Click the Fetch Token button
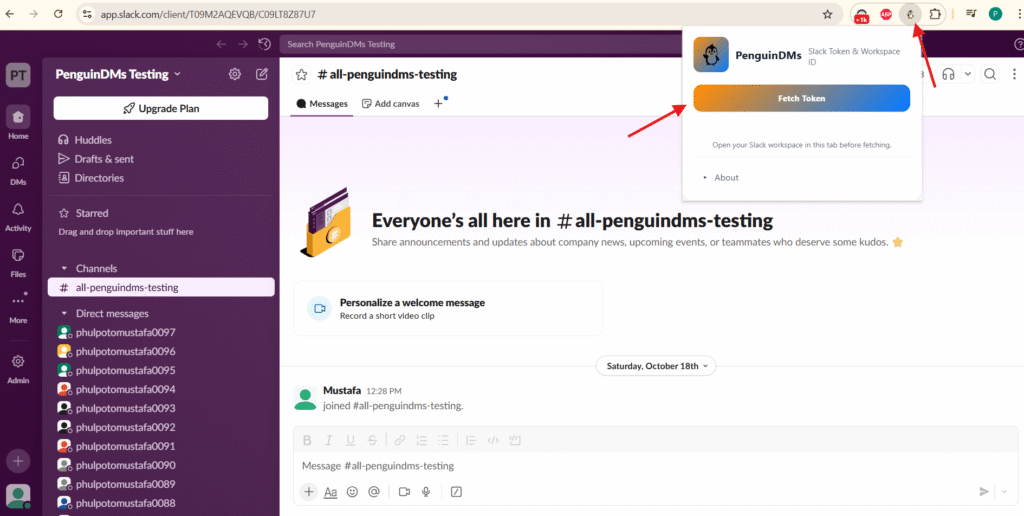Screen dimensions: 1024x516 click(x=801, y=98)
